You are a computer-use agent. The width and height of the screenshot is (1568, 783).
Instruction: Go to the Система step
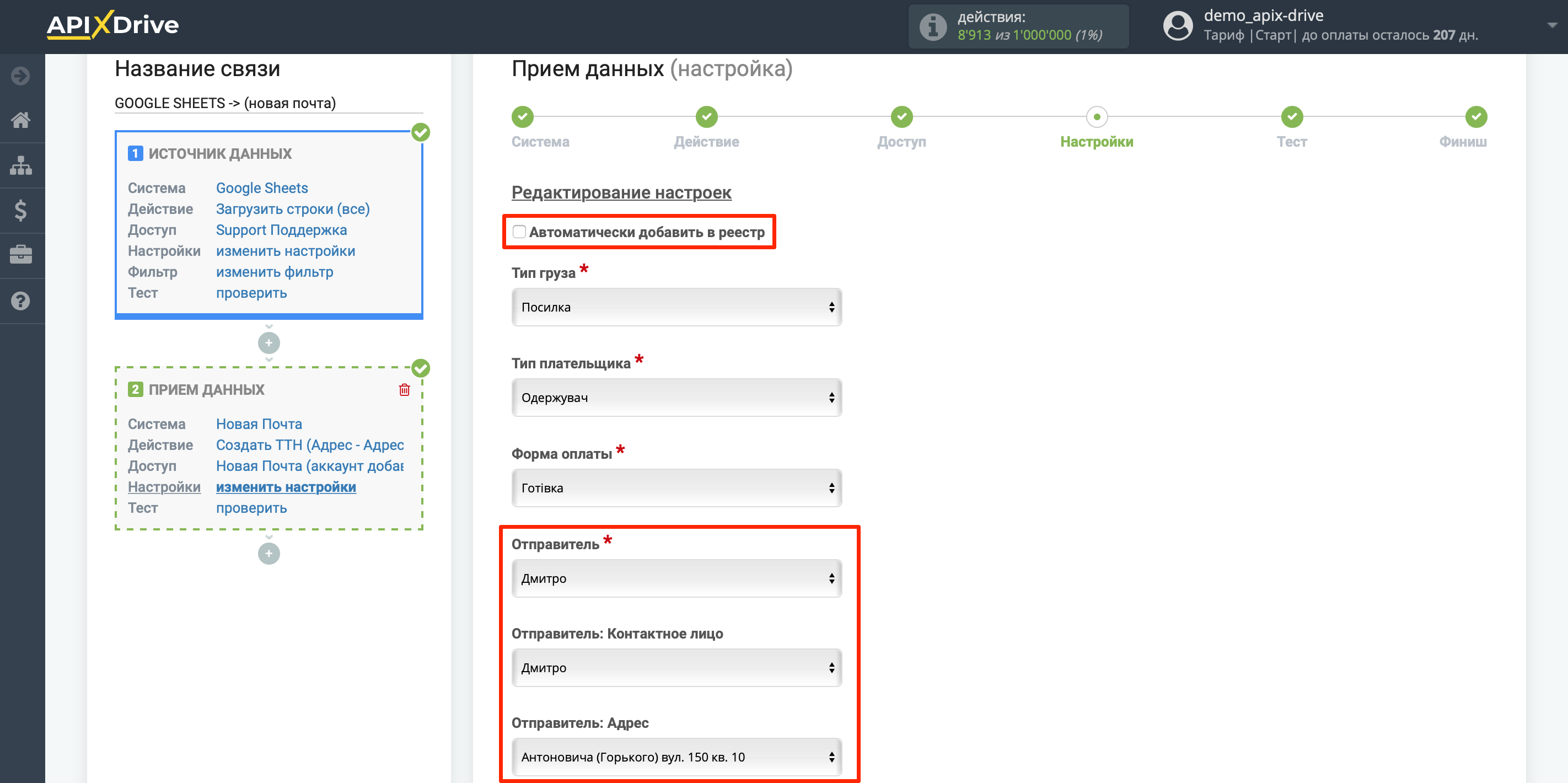[x=522, y=116]
